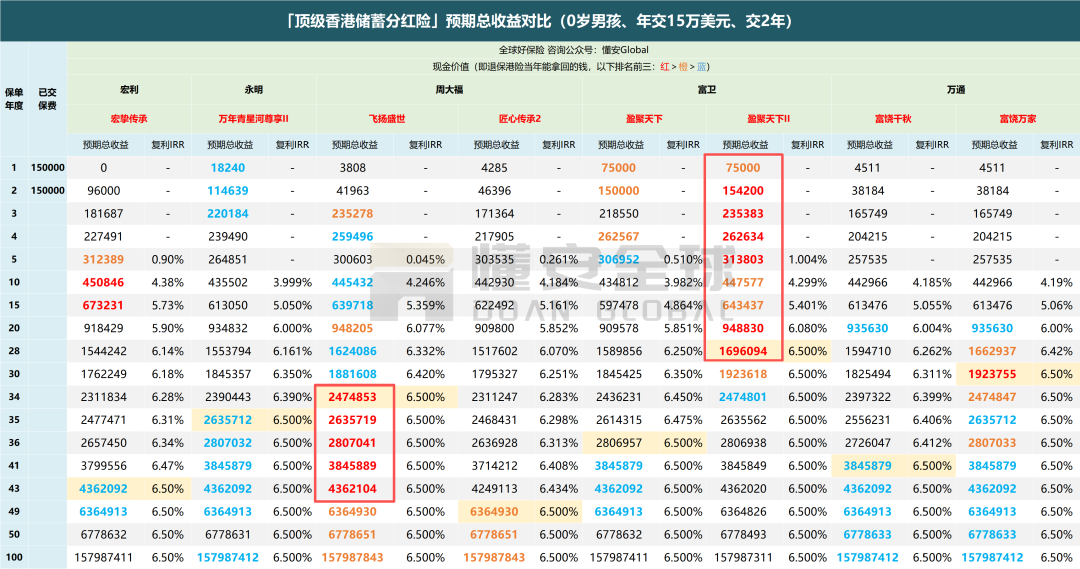This screenshot has height=569, width=1080.
Task: Click the 富卫 company header
Action: tap(706, 90)
